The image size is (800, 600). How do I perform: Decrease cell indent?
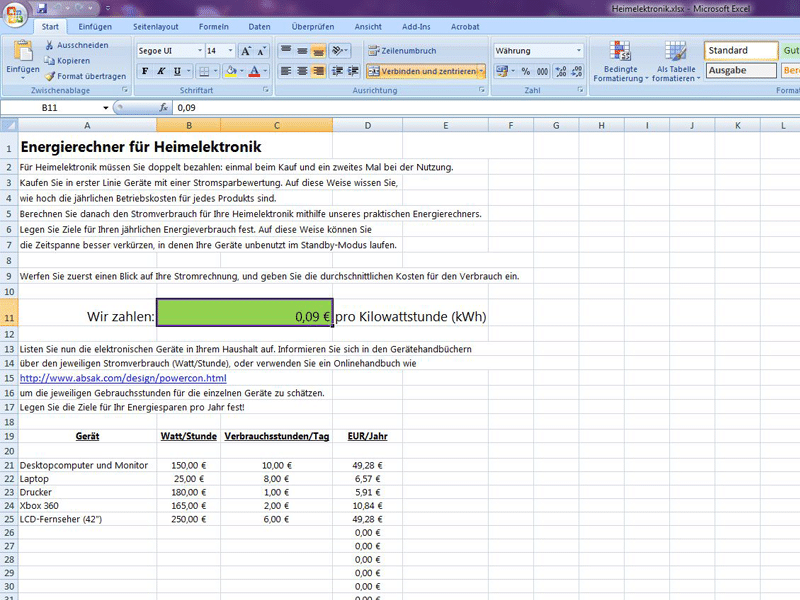click(337, 71)
